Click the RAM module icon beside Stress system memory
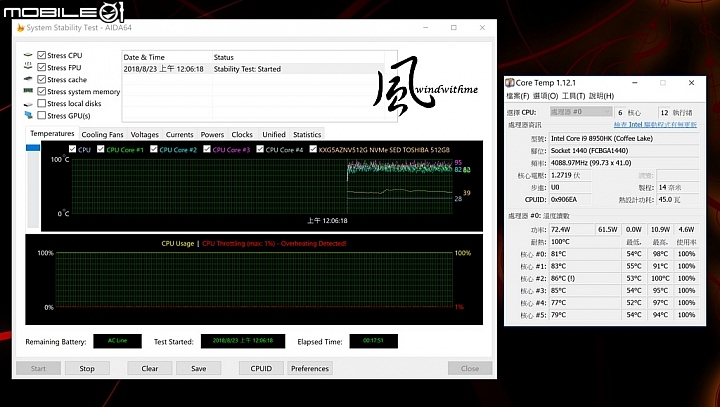Image resolution: width=720 pixels, height=407 pixels. pos(28,91)
